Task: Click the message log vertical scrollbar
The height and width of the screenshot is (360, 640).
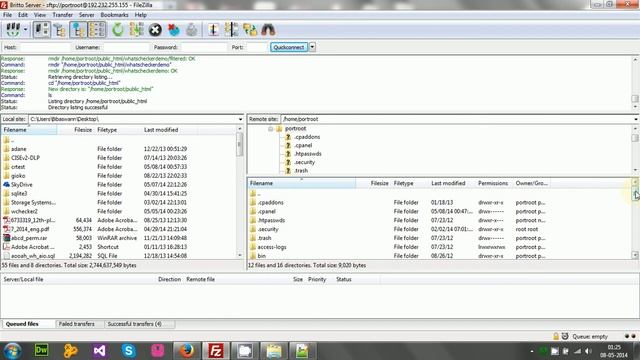Action: point(635,83)
